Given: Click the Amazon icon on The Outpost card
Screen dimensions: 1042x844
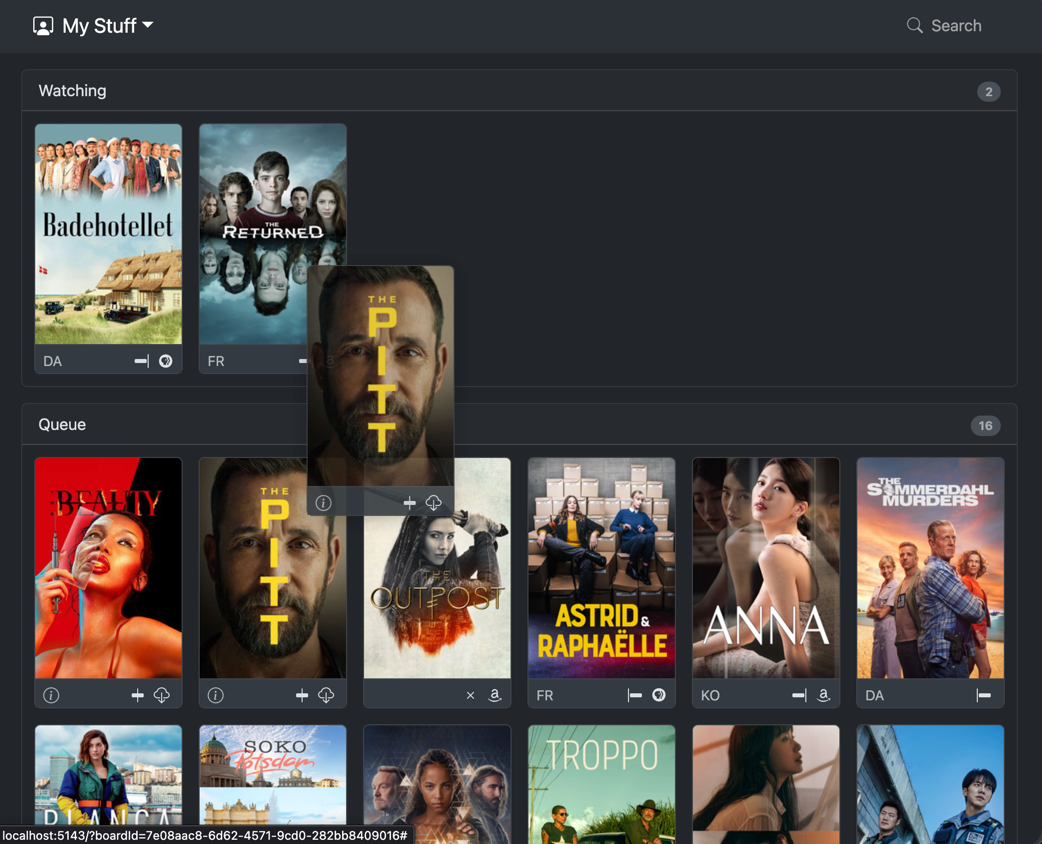Looking at the screenshot, I should tap(494, 695).
